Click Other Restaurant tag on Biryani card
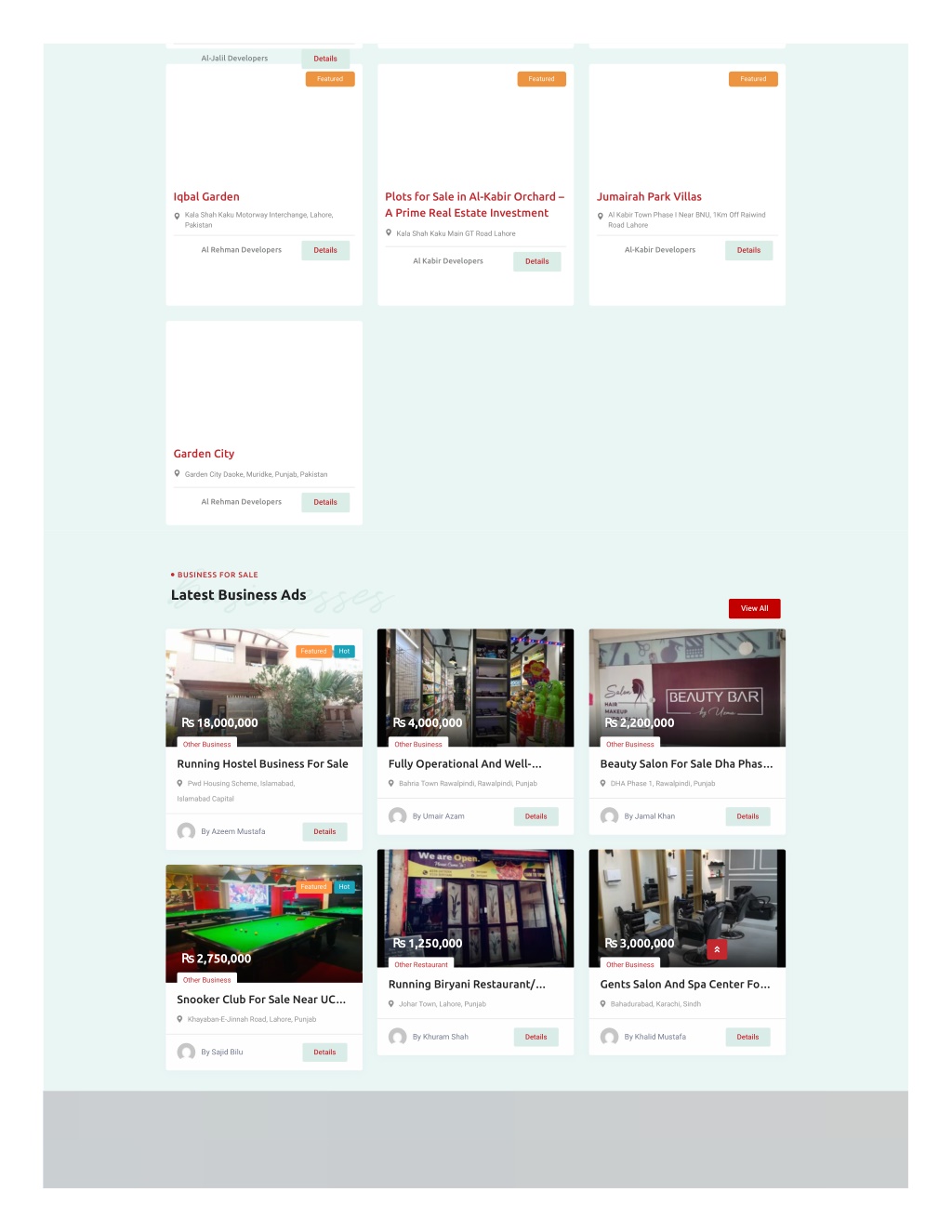Viewport: 952px width, 1232px height. pyautogui.click(x=421, y=964)
